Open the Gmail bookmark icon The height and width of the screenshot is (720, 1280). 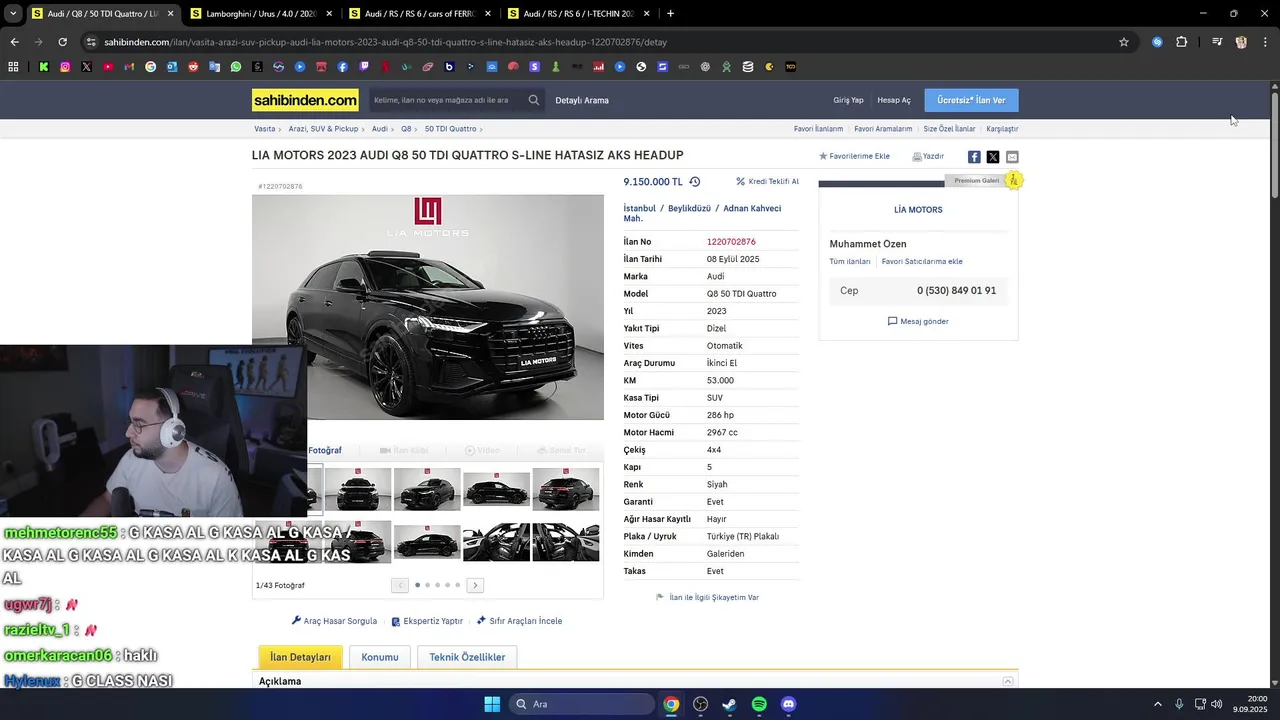[129, 67]
